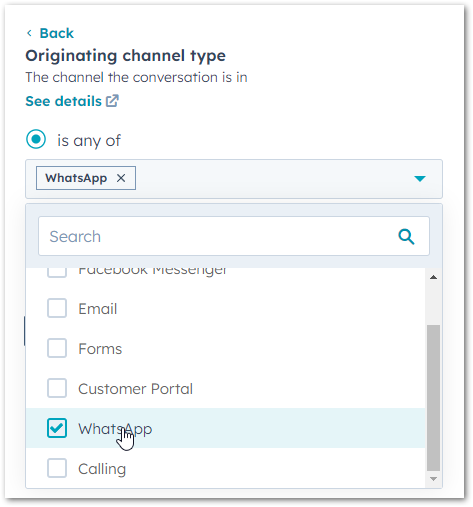Click the options list scrollbar thumb
473x507 pixels.
(433, 398)
